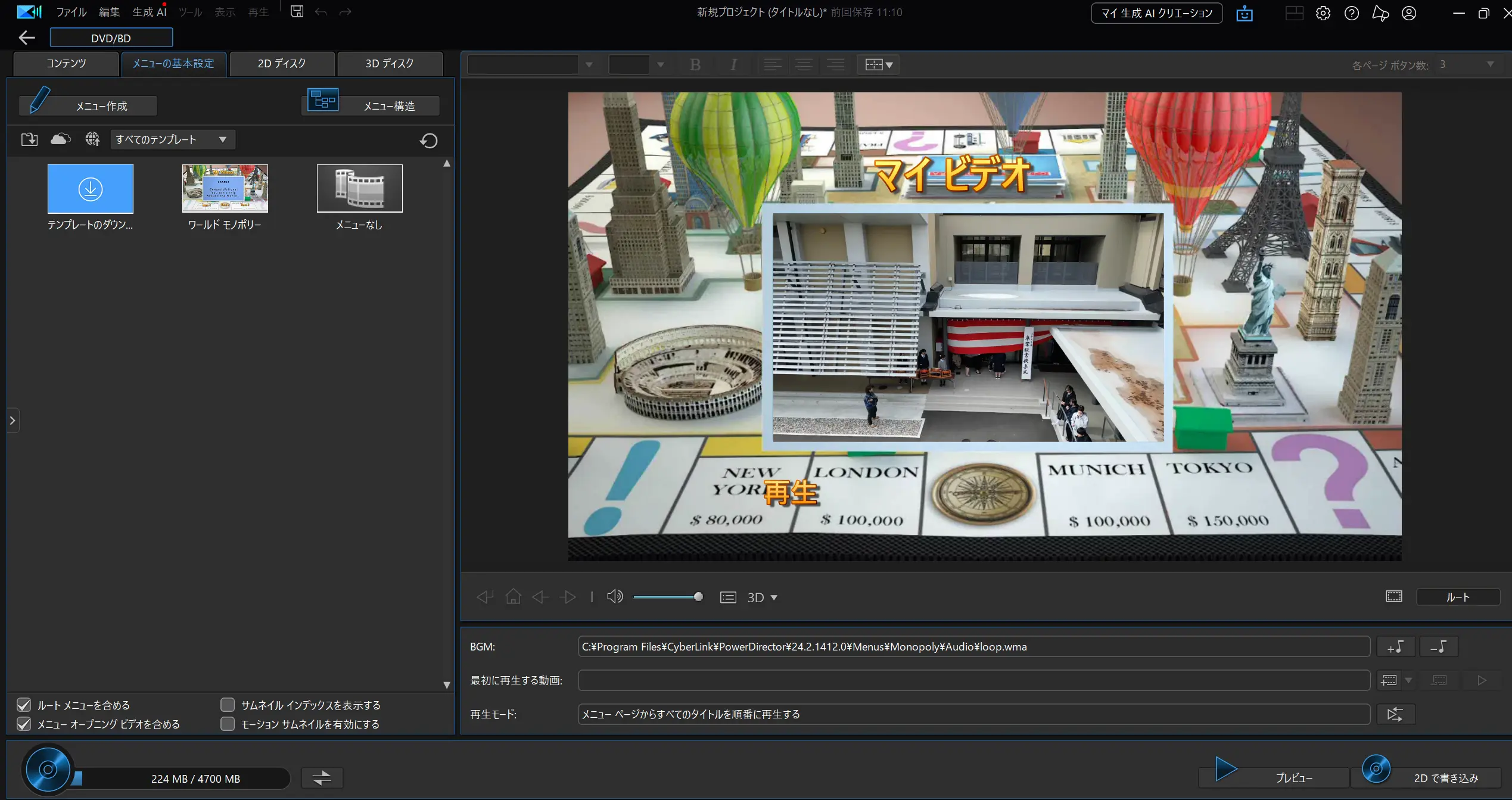This screenshot has height=800, width=1512.
Task: Open the 編集 menu
Action: pos(110,12)
